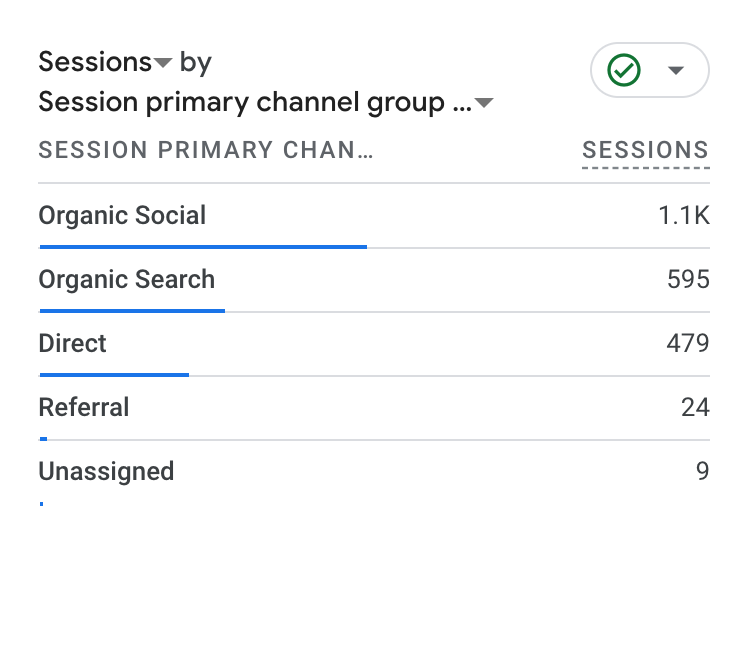Click the SESSION PRIMARY CHAN… column header

click(x=205, y=151)
